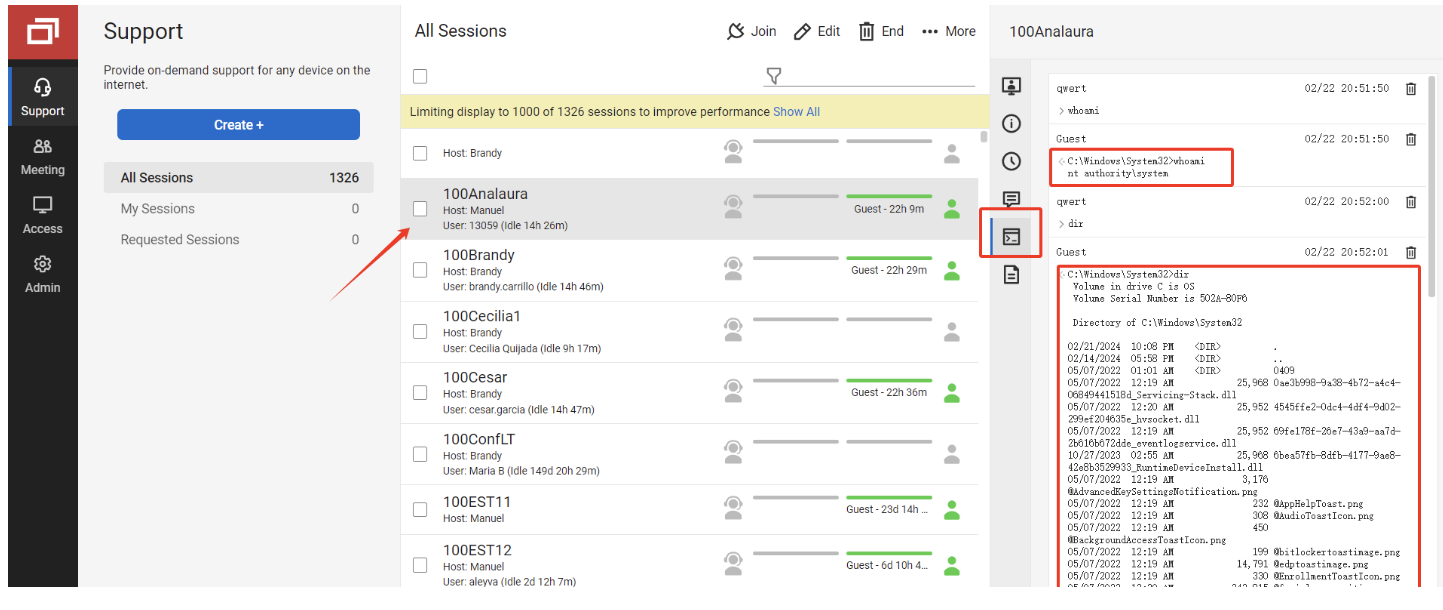This screenshot has height=610, width=1443.
Task: Click the Join session toolbar button
Action: pyautogui.click(x=752, y=32)
